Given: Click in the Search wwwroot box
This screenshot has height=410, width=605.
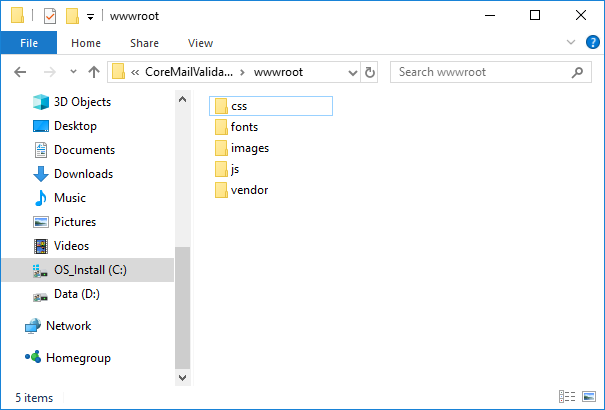Looking at the screenshot, I should tap(480, 72).
